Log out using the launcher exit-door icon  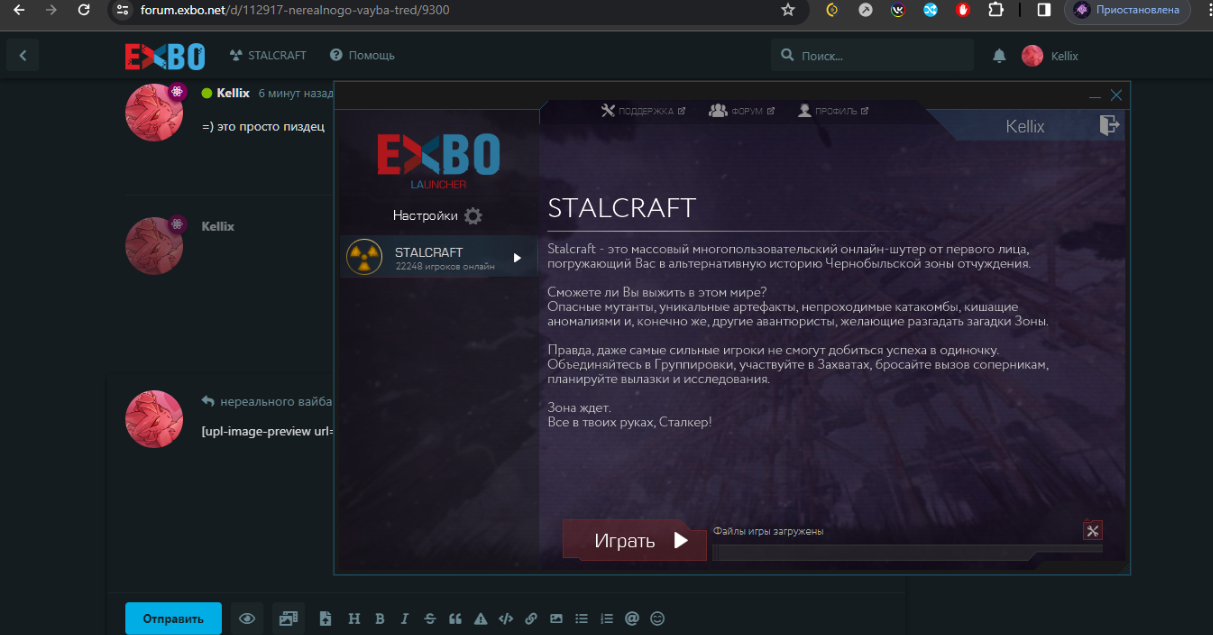tap(1108, 125)
